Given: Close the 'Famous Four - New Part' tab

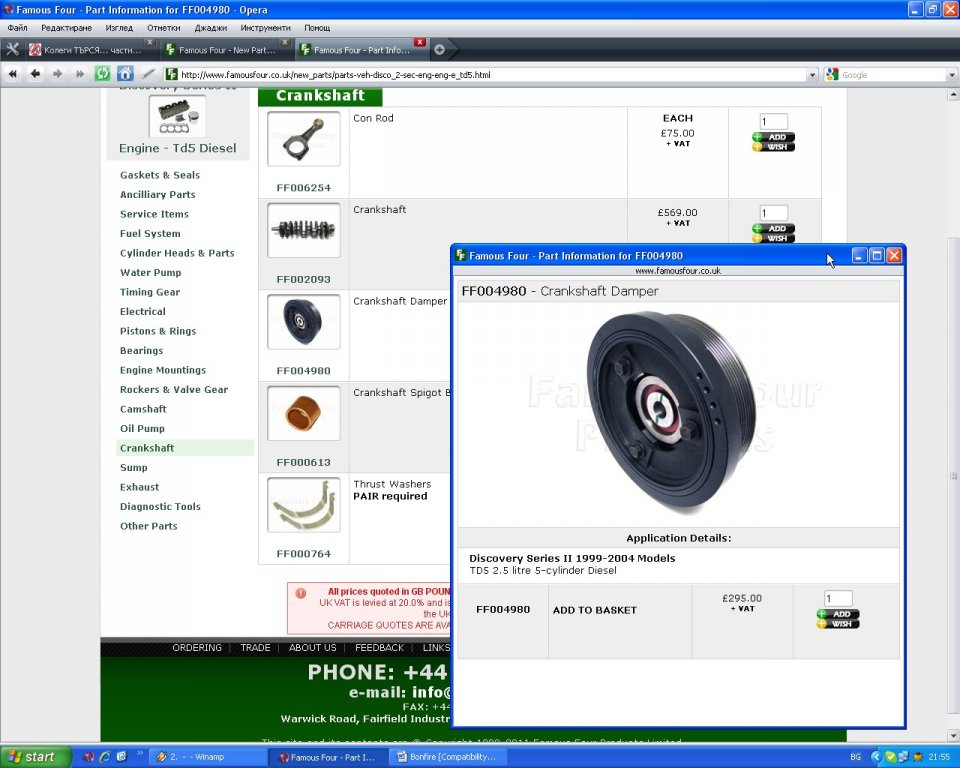Looking at the screenshot, I should pyautogui.click(x=285, y=42).
